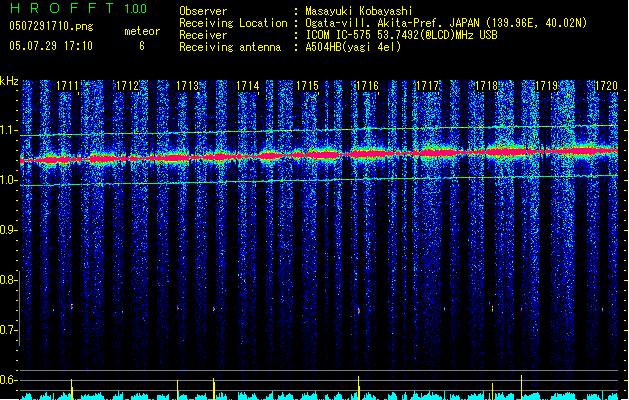629x400 pixels.
Task: Click the 0.7 kHz axis label
Action: 8,330
